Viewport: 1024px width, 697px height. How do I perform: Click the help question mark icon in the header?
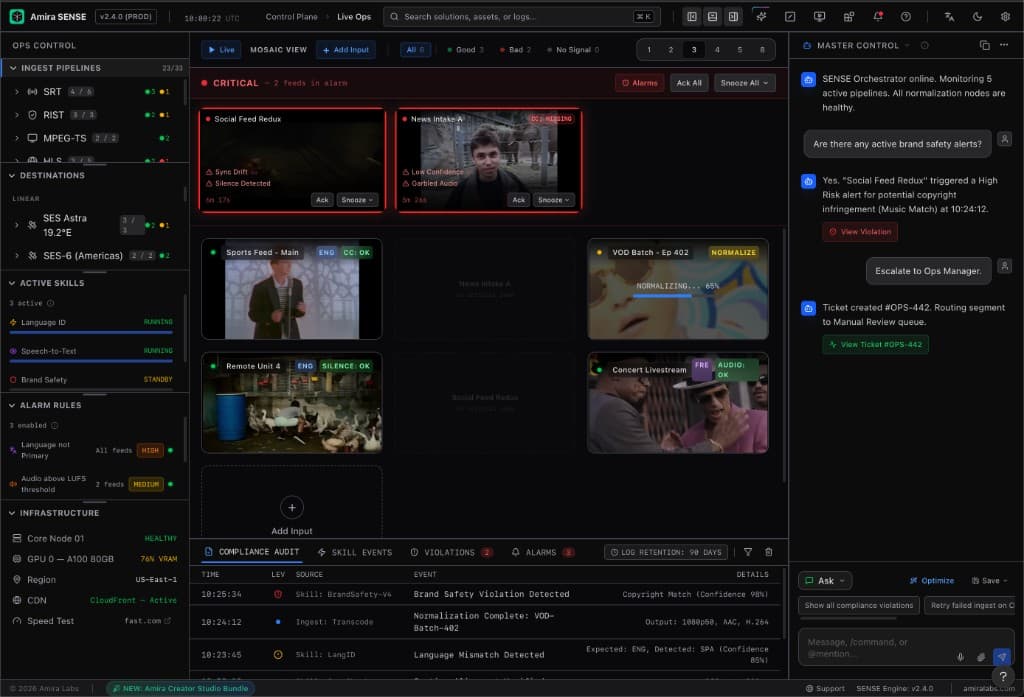(x=906, y=16)
